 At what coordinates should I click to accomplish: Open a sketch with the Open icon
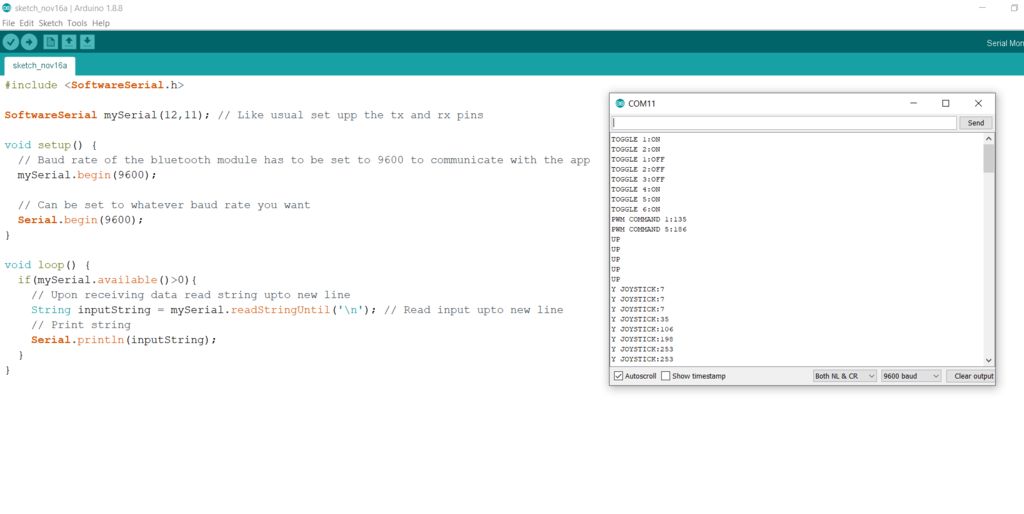[x=69, y=42]
